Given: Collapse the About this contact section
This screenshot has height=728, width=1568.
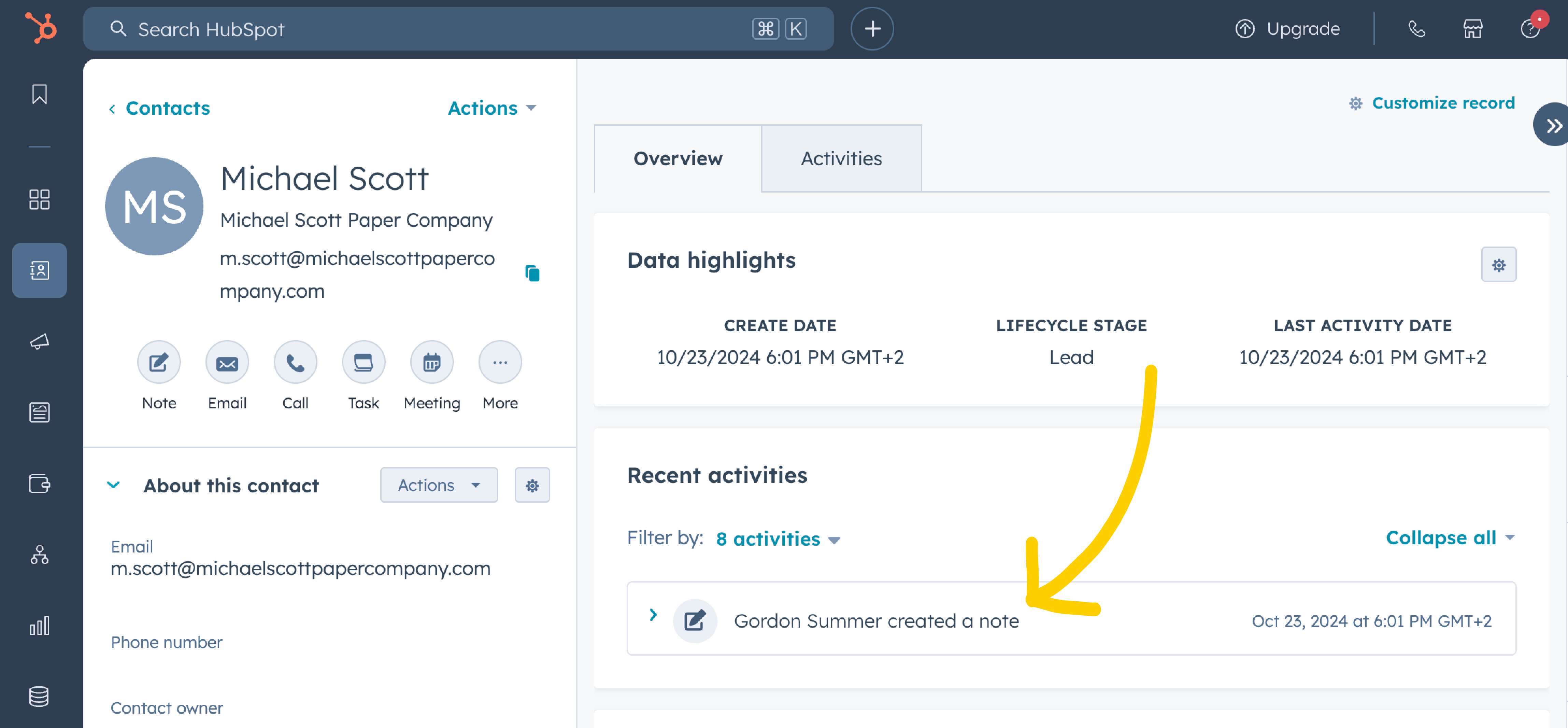Looking at the screenshot, I should pyautogui.click(x=113, y=486).
